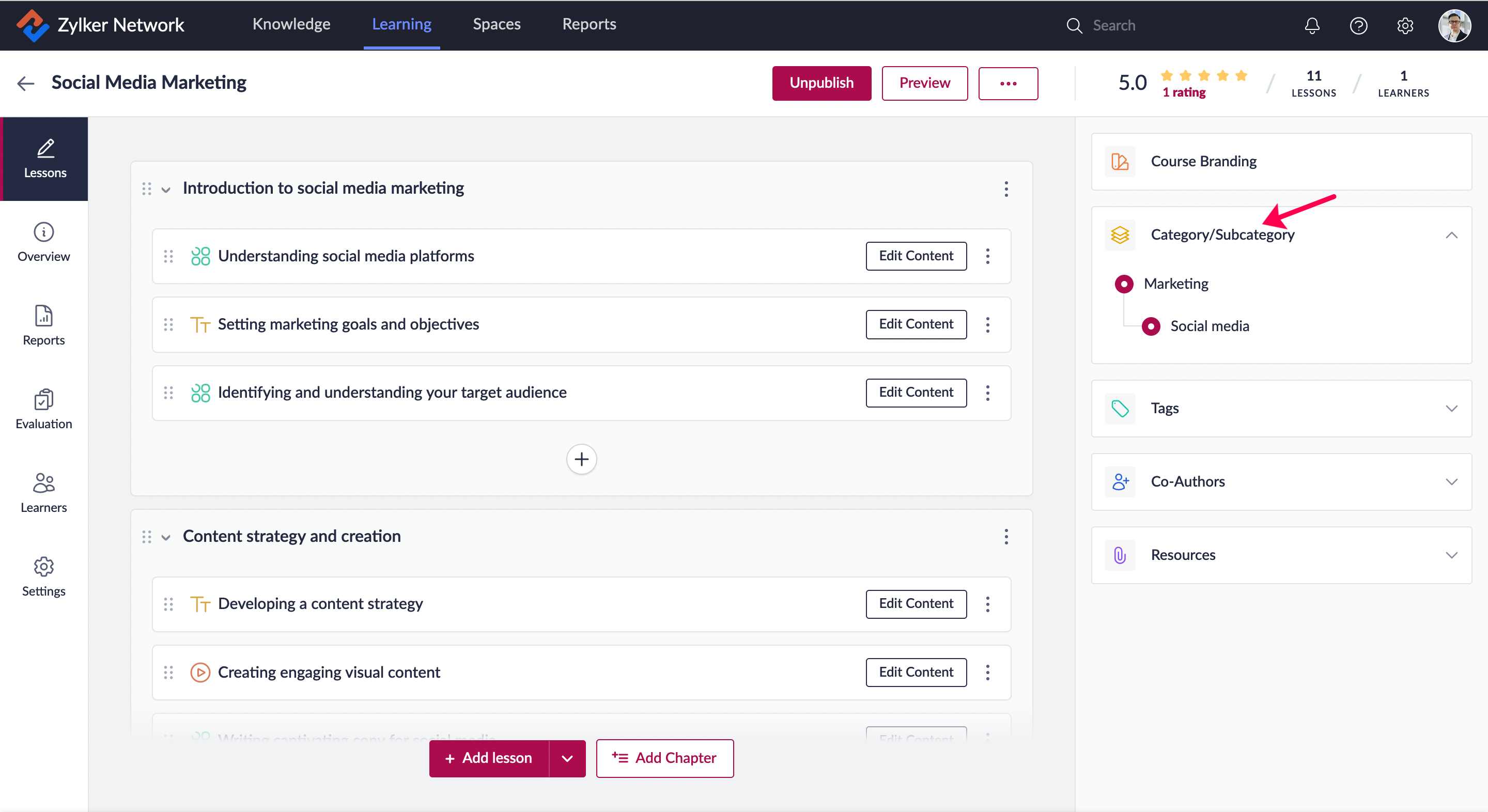This screenshot has height=812, width=1488.
Task: Select the Marketing category radio button
Action: tap(1124, 284)
